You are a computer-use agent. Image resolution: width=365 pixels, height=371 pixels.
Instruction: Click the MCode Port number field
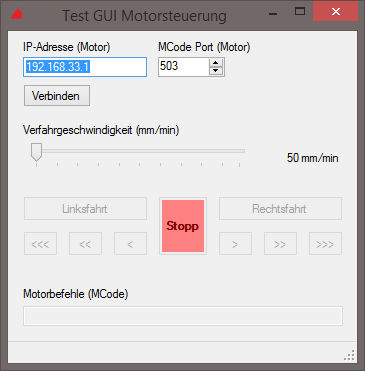tap(184, 67)
